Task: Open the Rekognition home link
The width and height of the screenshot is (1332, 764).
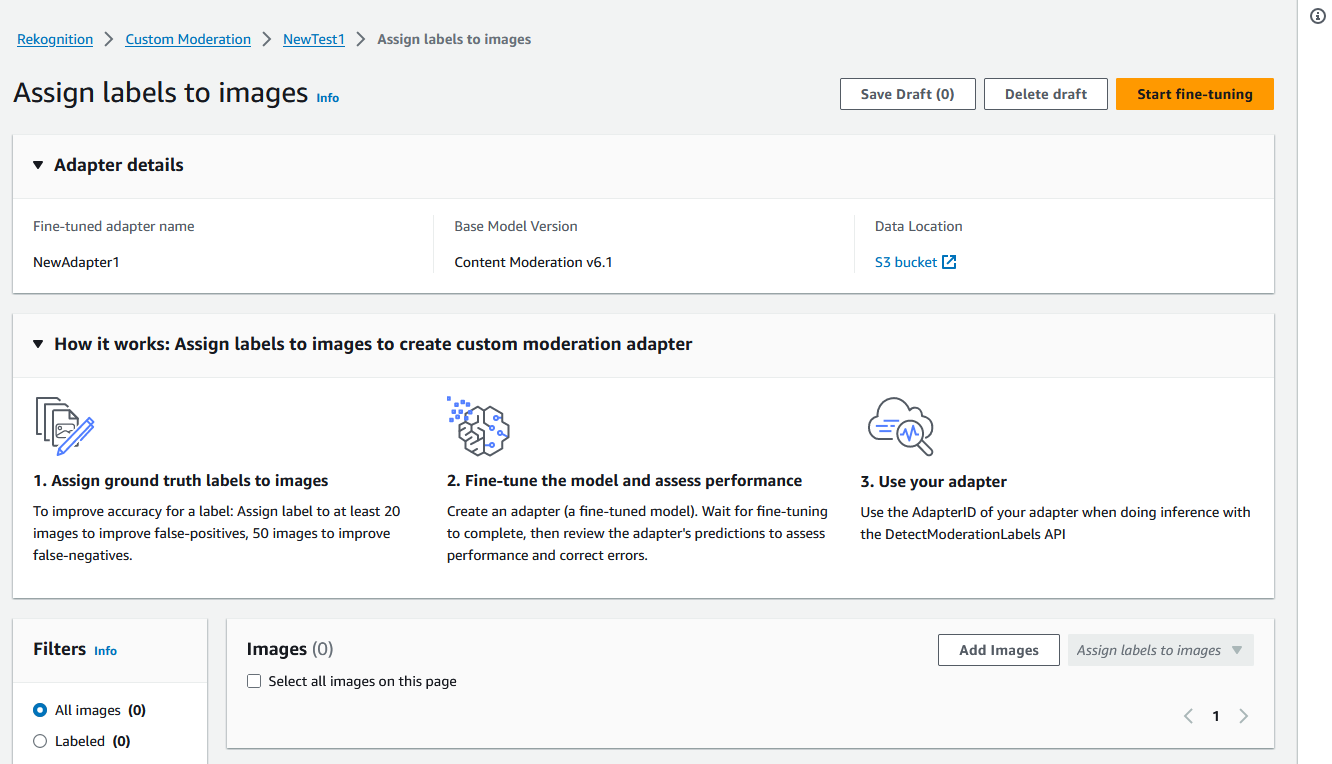Action: (x=54, y=39)
